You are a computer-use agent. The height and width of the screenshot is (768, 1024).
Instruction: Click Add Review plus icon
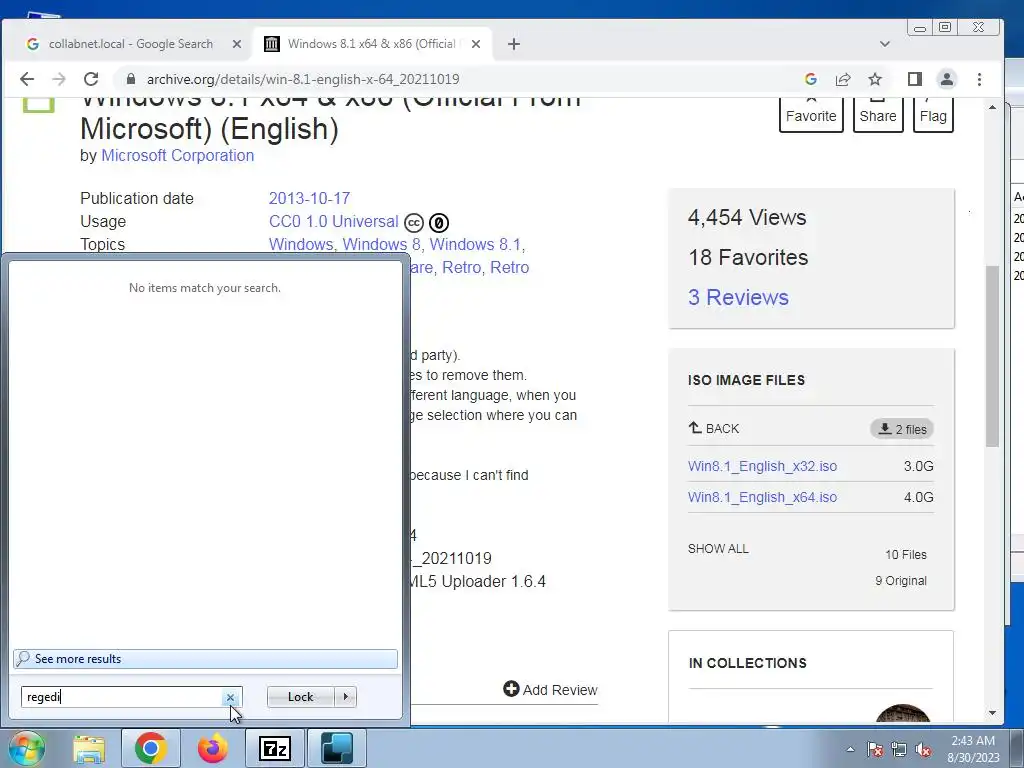pos(511,689)
